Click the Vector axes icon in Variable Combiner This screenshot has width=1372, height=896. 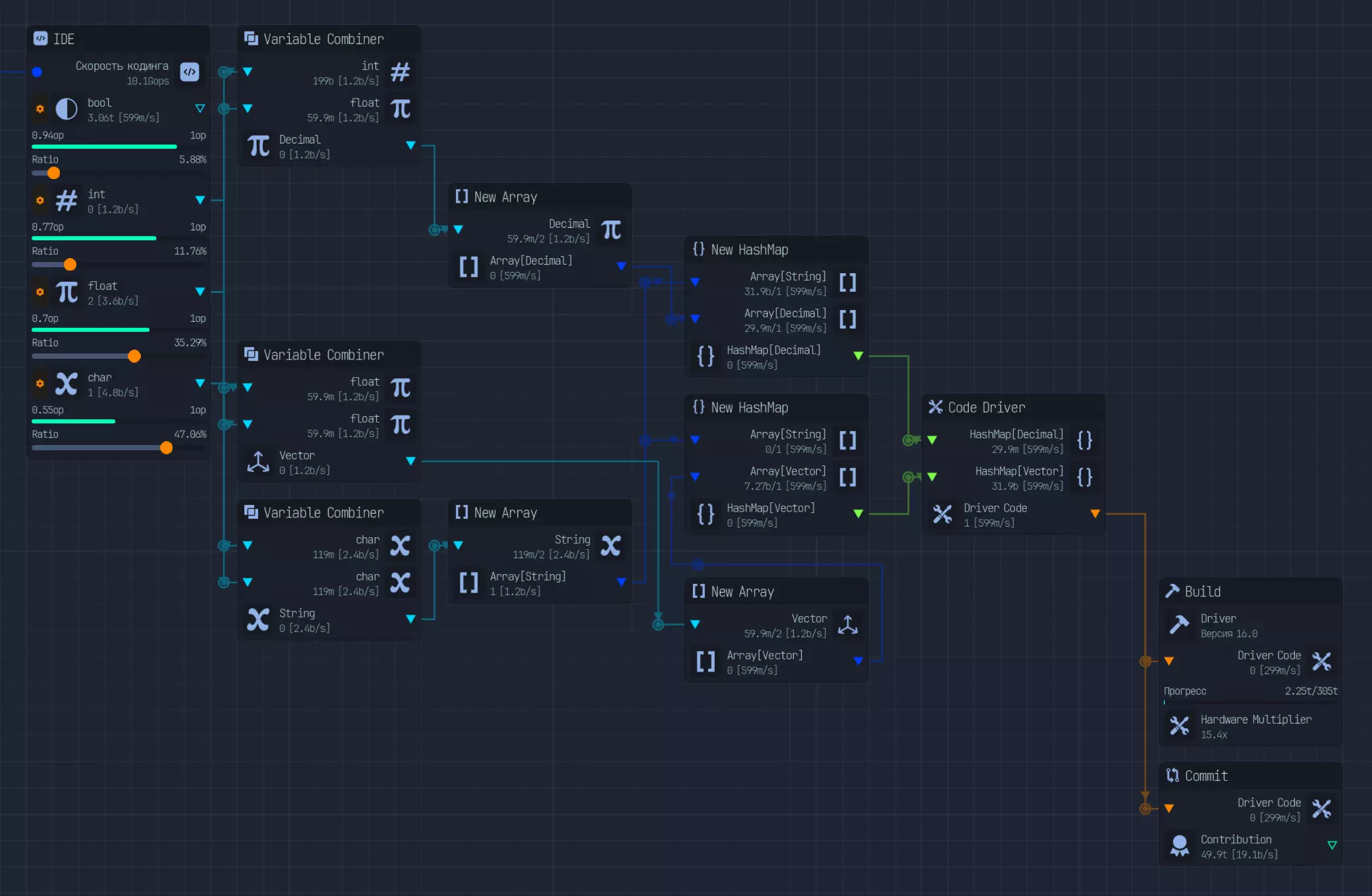tap(258, 461)
